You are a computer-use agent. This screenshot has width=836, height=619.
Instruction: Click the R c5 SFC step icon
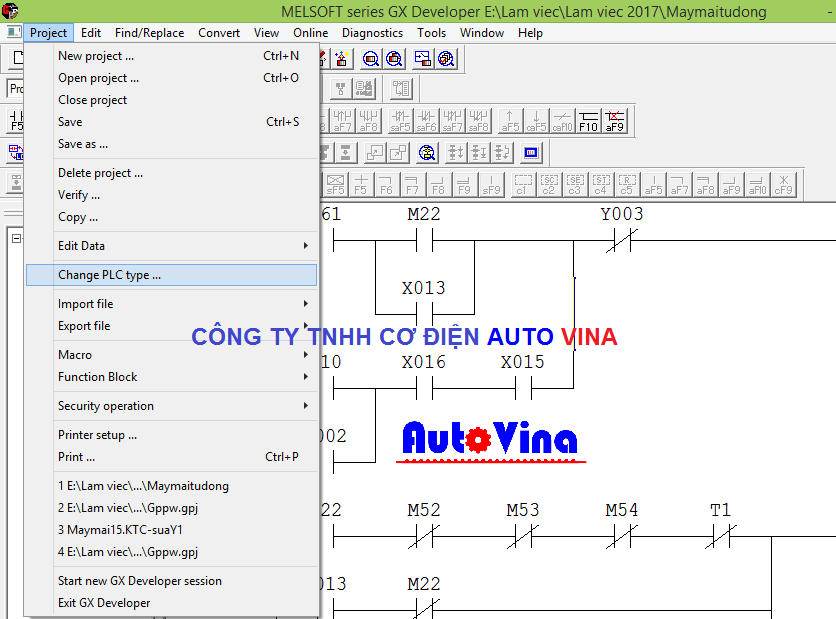pos(627,185)
